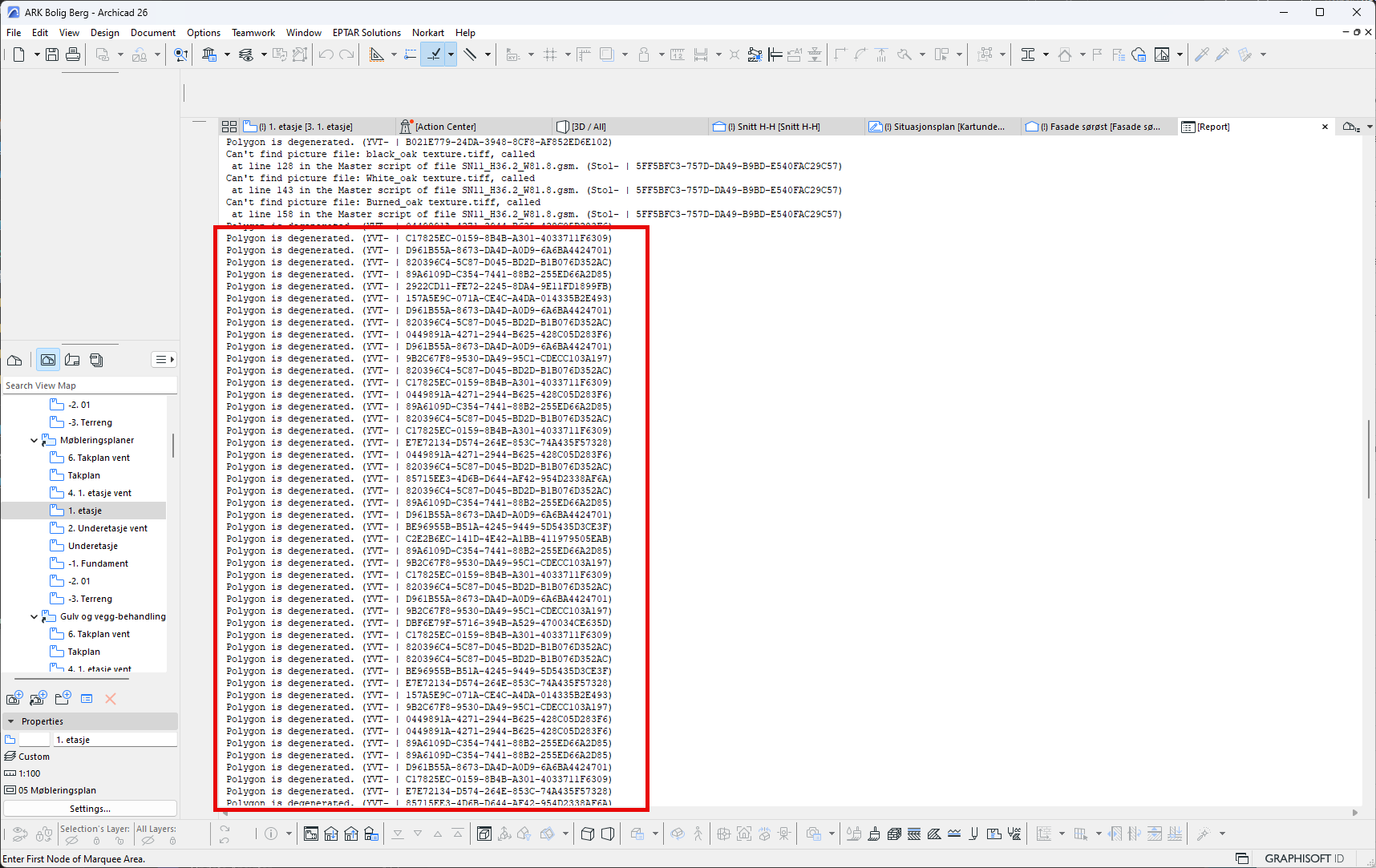The height and width of the screenshot is (868, 1376).
Task: Collapse the Properties panel section
Action: [x=11, y=721]
